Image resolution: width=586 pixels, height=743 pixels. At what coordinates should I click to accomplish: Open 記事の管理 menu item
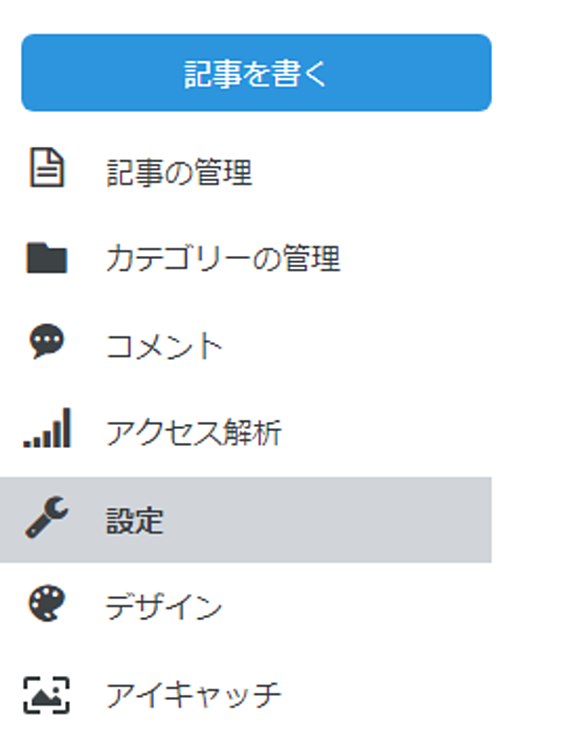[x=179, y=172]
